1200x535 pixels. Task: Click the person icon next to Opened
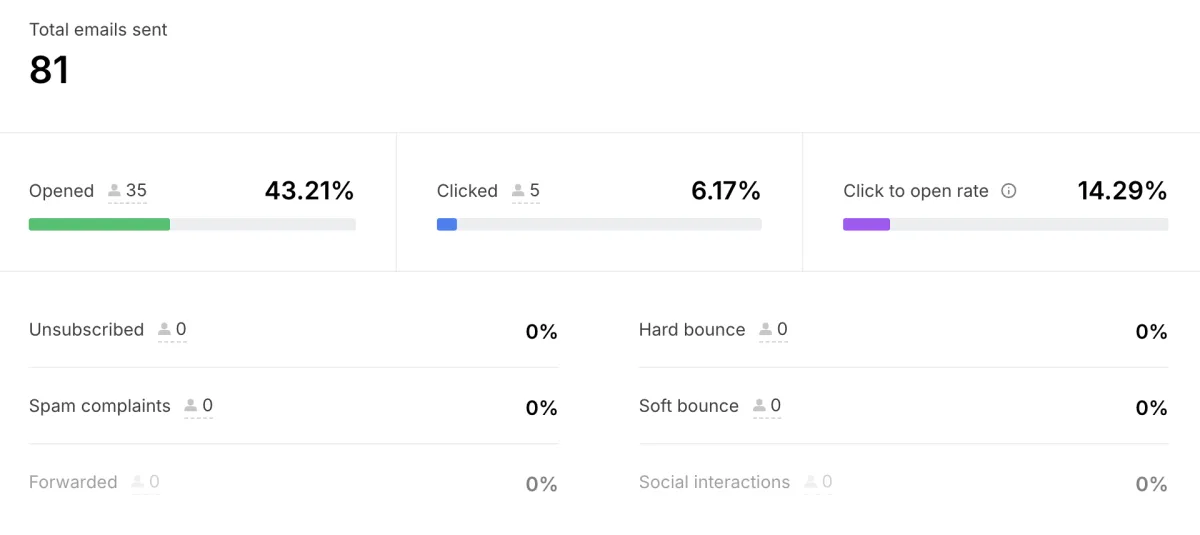pyautogui.click(x=115, y=191)
